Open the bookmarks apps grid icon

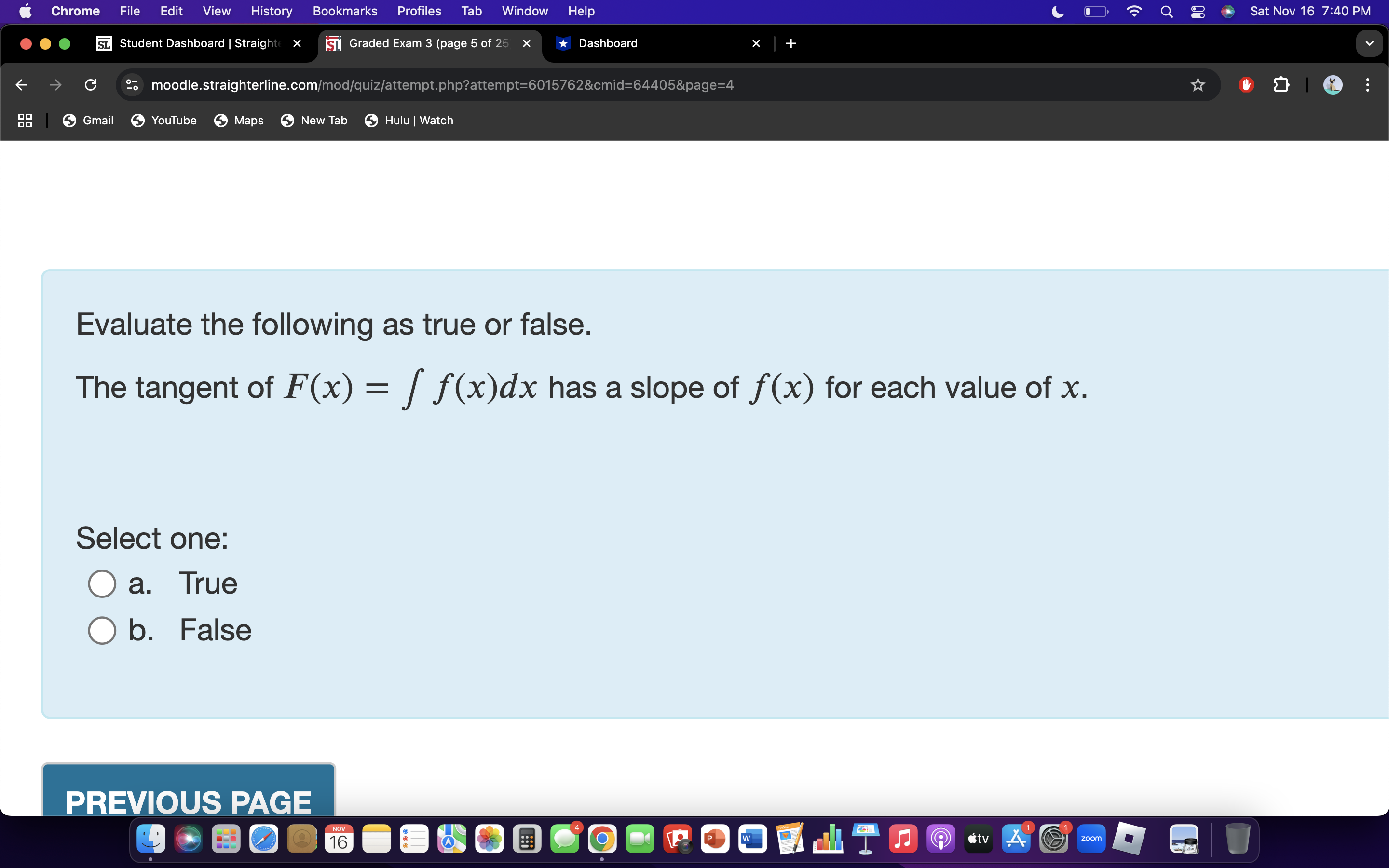point(25,121)
